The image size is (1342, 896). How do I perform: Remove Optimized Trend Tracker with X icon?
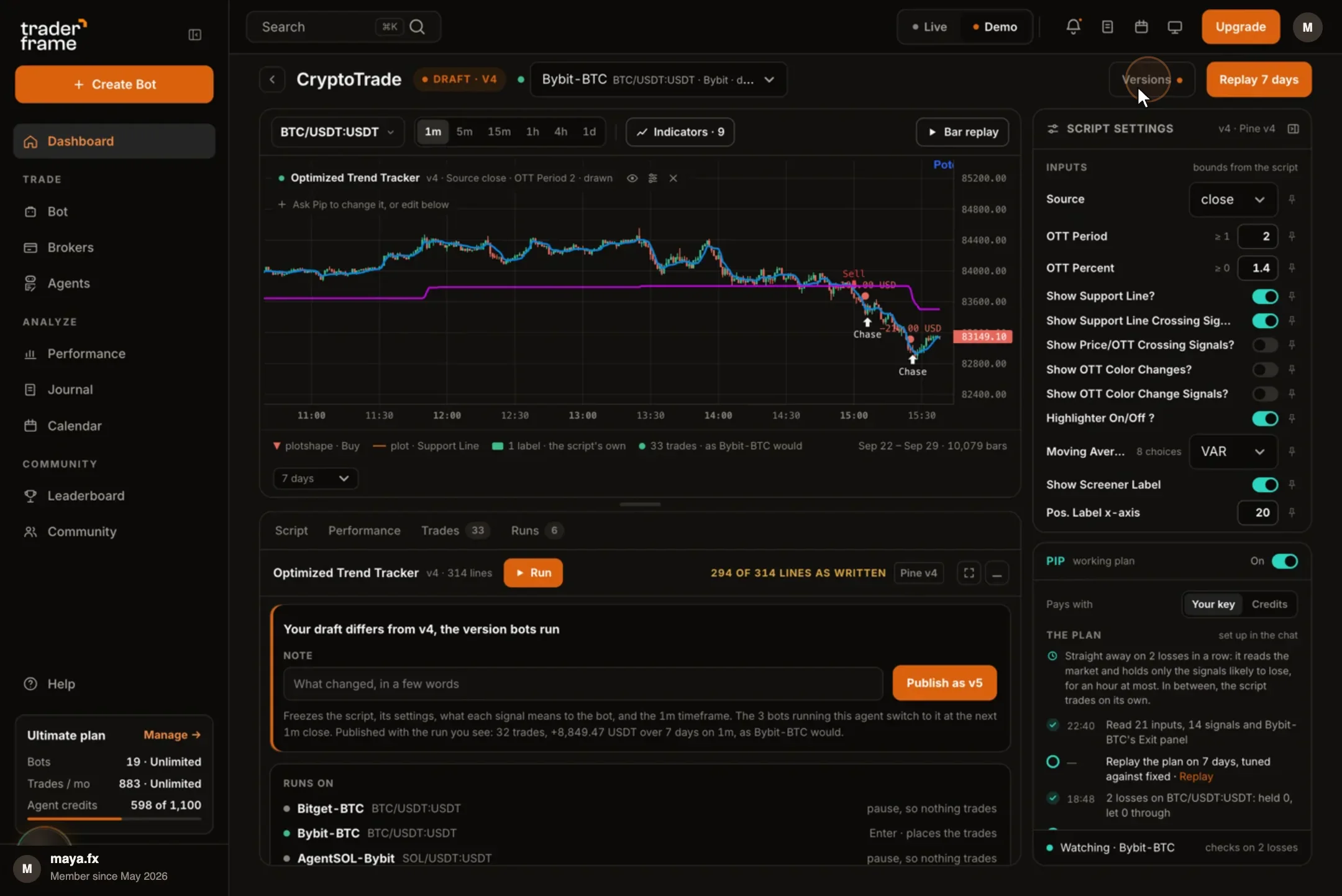coord(673,178)
